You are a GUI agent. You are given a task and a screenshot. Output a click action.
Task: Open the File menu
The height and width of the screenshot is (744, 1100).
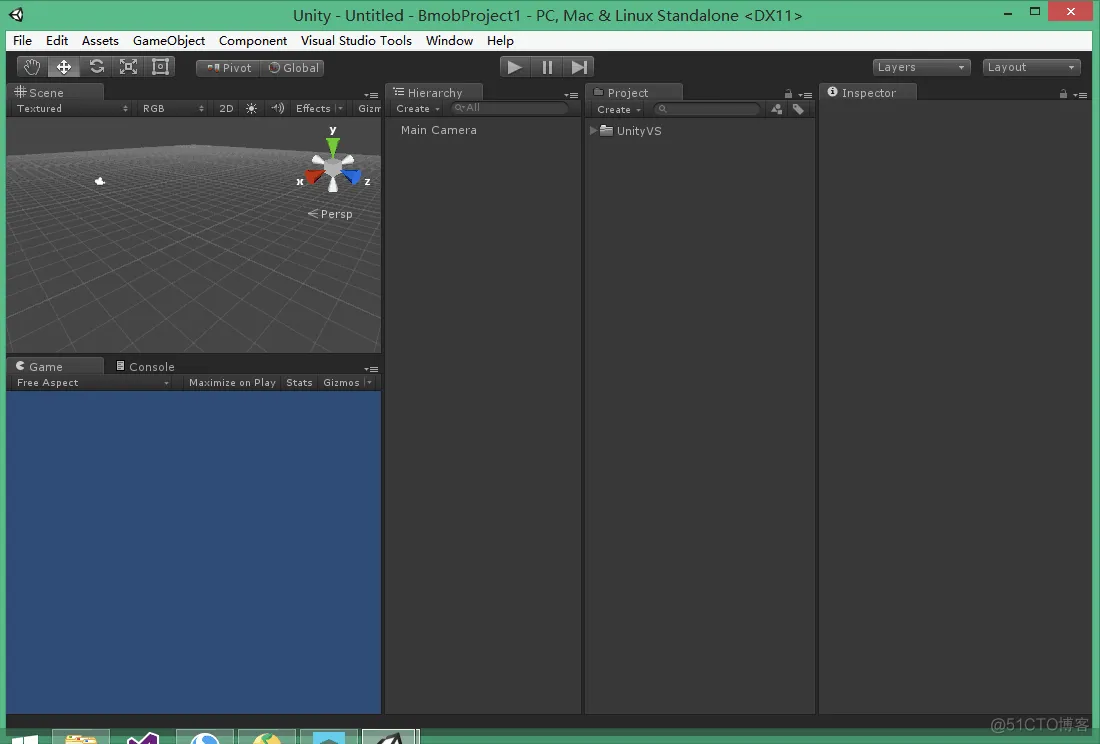22,41
